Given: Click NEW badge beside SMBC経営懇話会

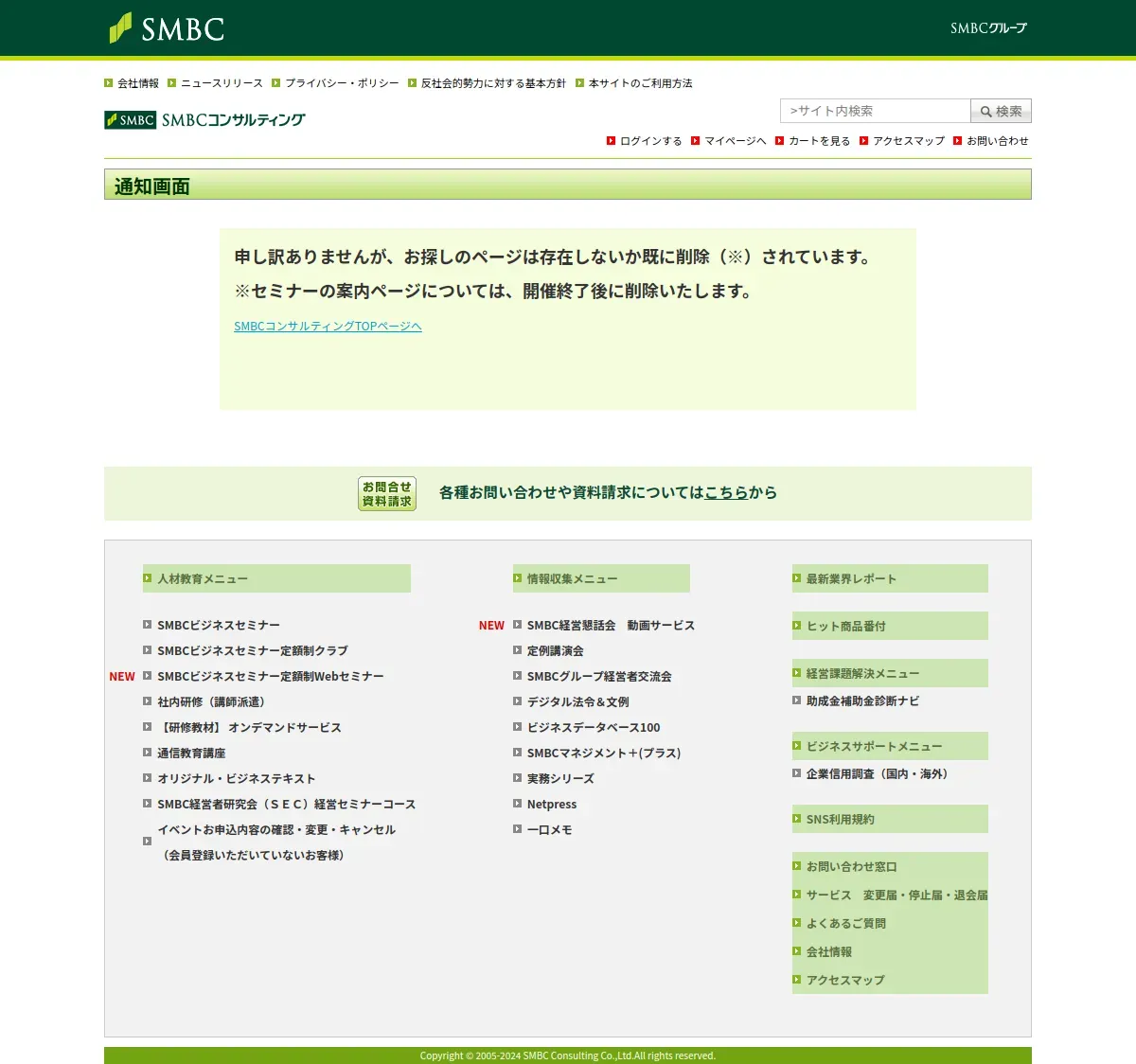Looking at the screenshot, I should coord(491,626).
